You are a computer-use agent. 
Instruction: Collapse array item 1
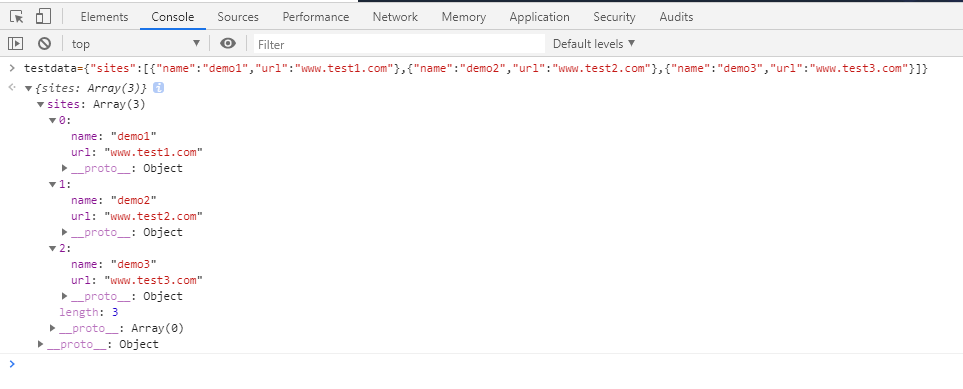(x=52, y=184)
